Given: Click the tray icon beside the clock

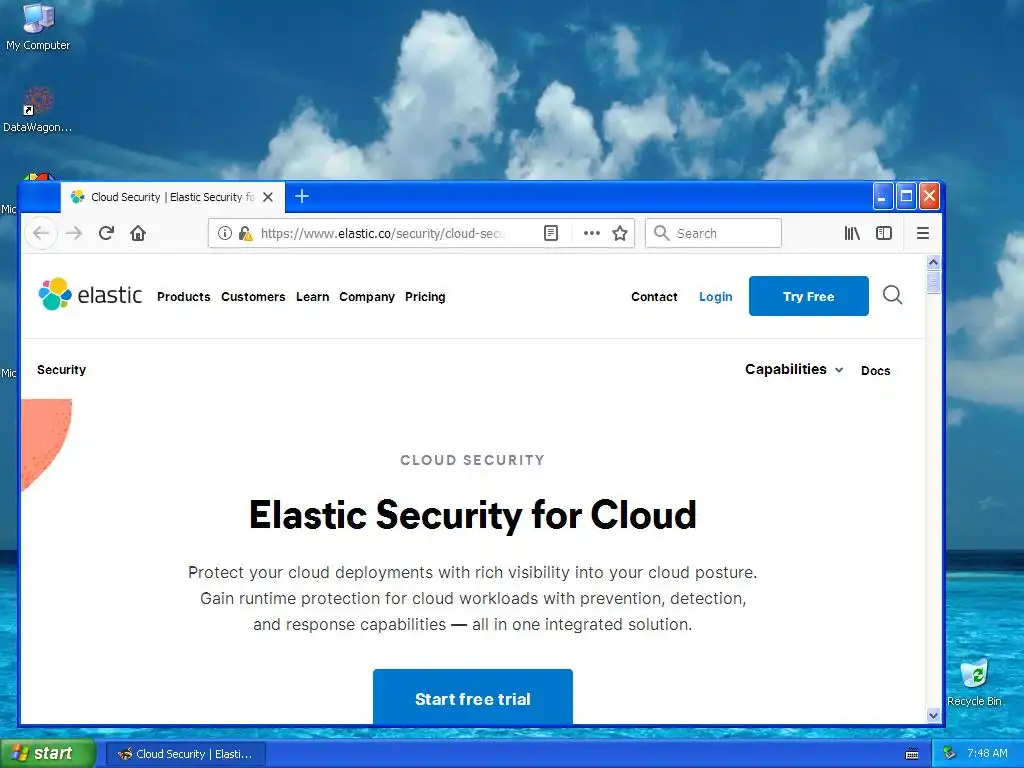Looking at the screenshot, I should [x=950, y=754].
